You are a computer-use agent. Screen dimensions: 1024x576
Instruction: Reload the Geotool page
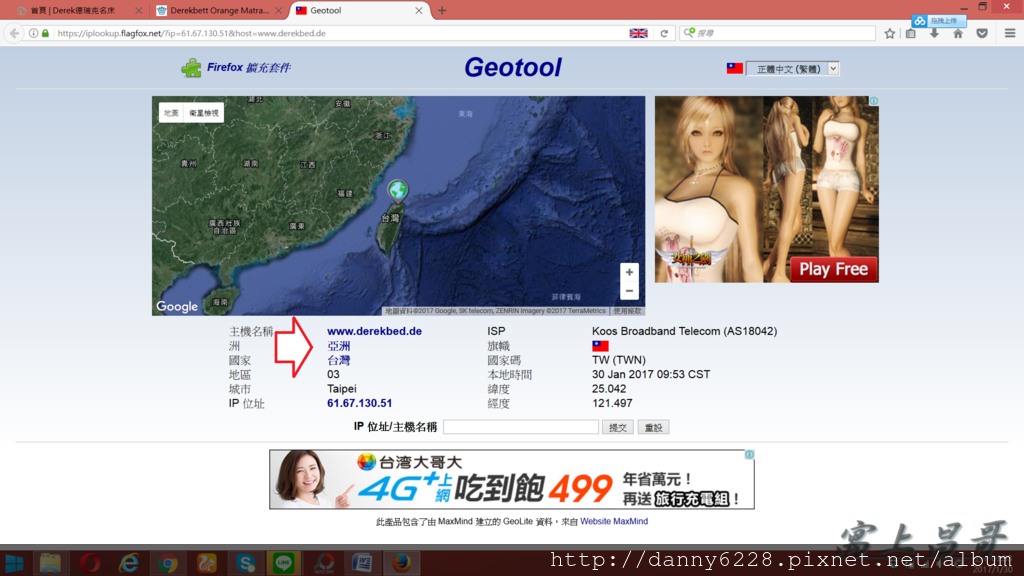pos(662,33)
